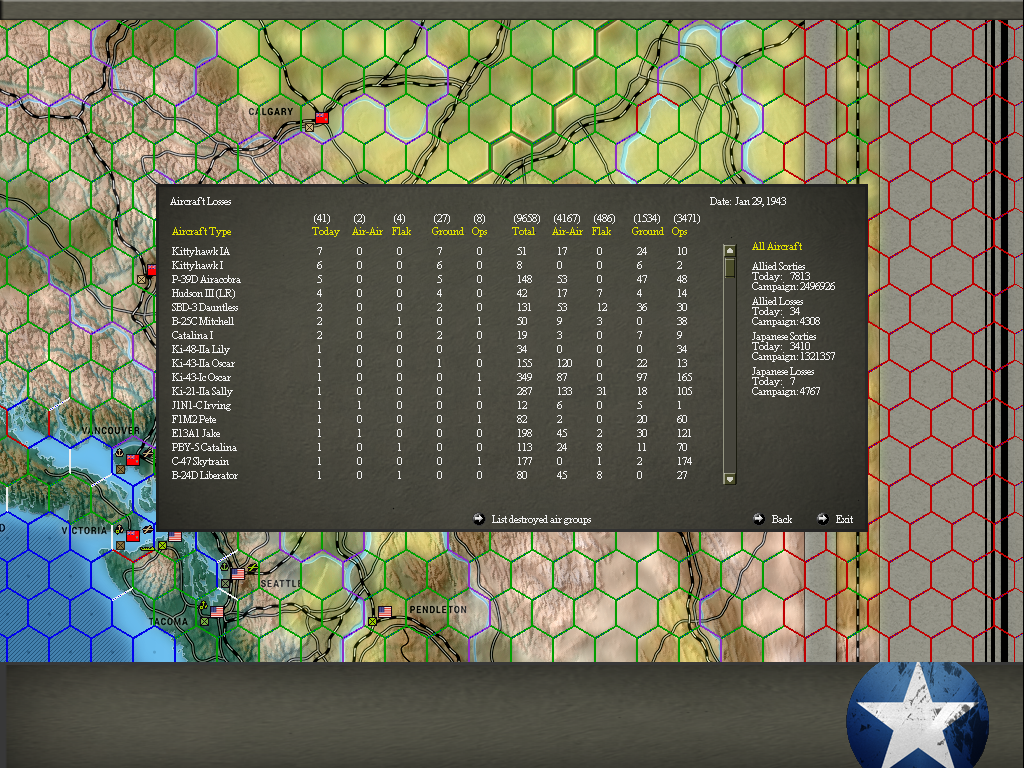Click the Back arrow icon

(x=758, y=519)
